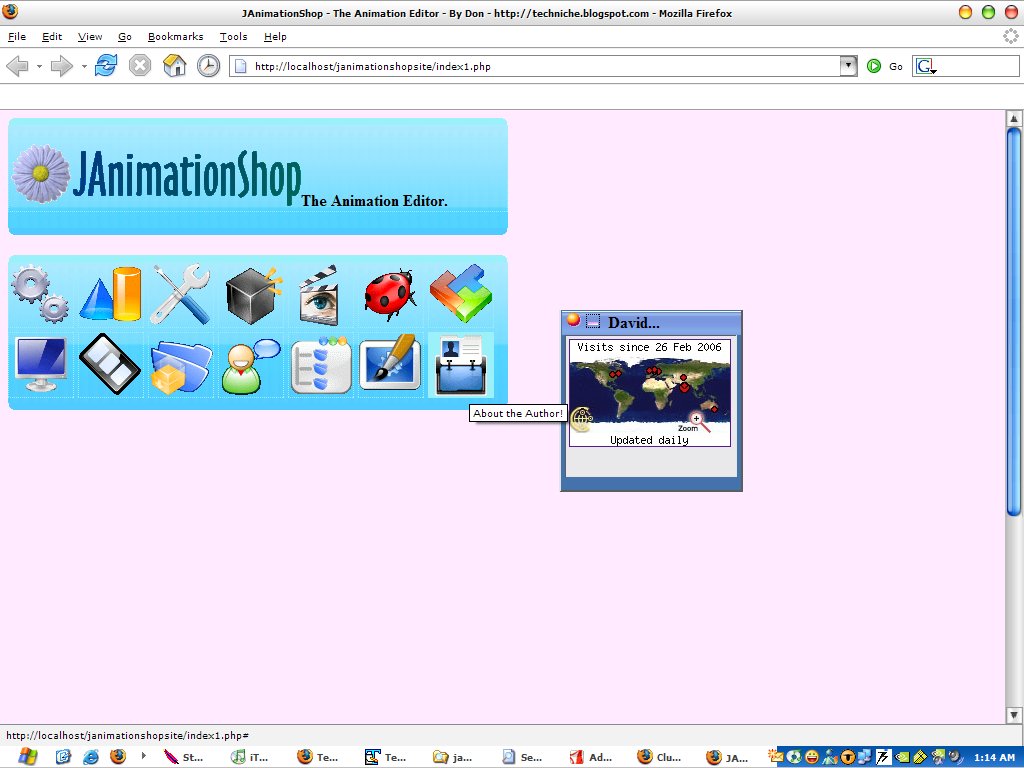Click the gold globe icon on the map
The image size is (1024, 768).
pyautogui.click(x=581, y=419)
